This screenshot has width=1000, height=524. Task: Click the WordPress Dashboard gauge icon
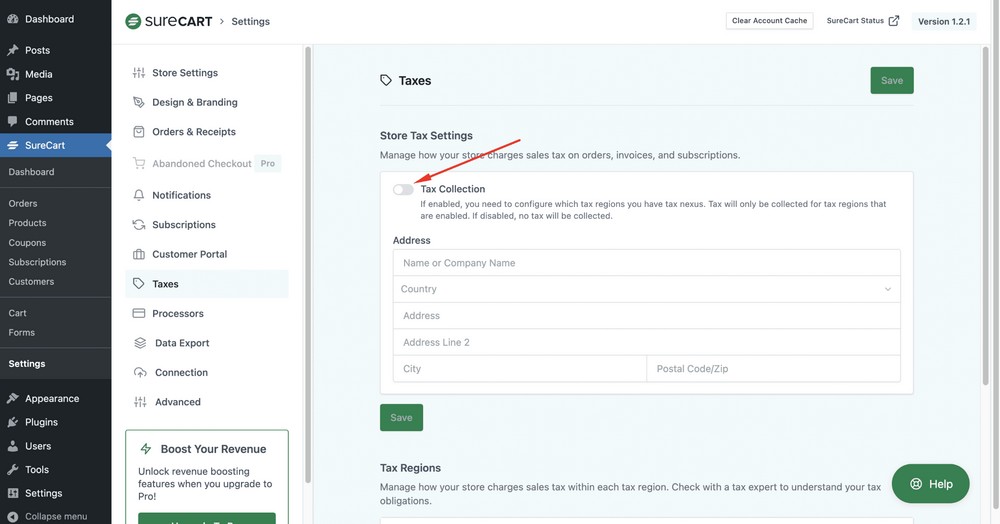coord(12,19)
